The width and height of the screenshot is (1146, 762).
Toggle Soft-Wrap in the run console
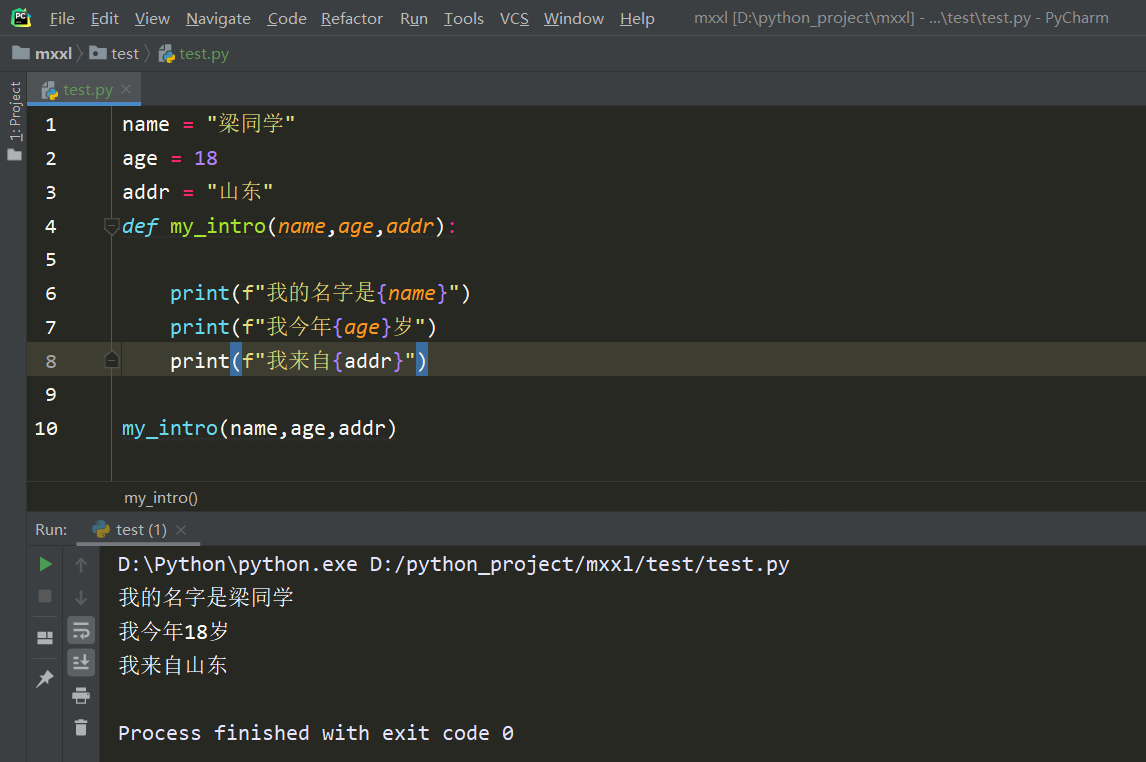click(81, 630)
